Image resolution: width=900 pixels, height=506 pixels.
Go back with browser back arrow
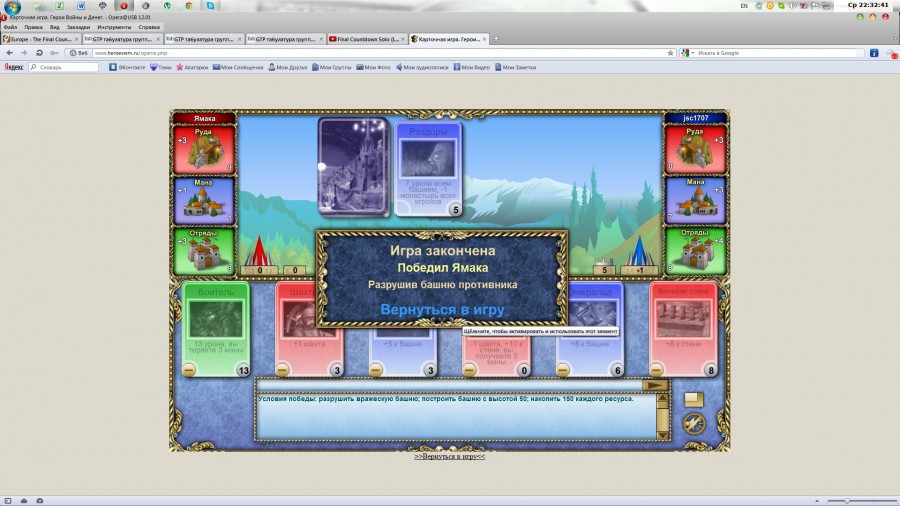tap(10, 53)
